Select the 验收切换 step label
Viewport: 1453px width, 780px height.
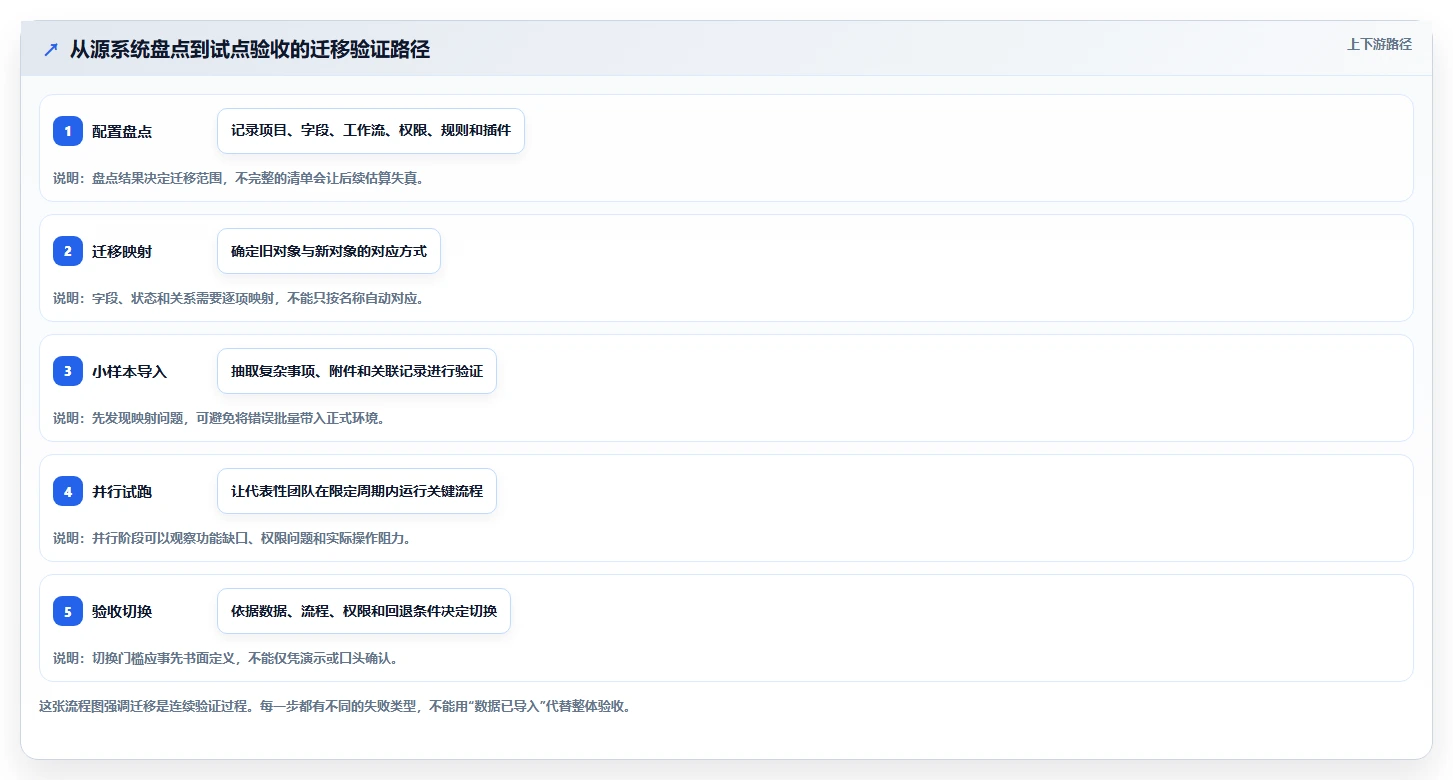click(122, 611)
